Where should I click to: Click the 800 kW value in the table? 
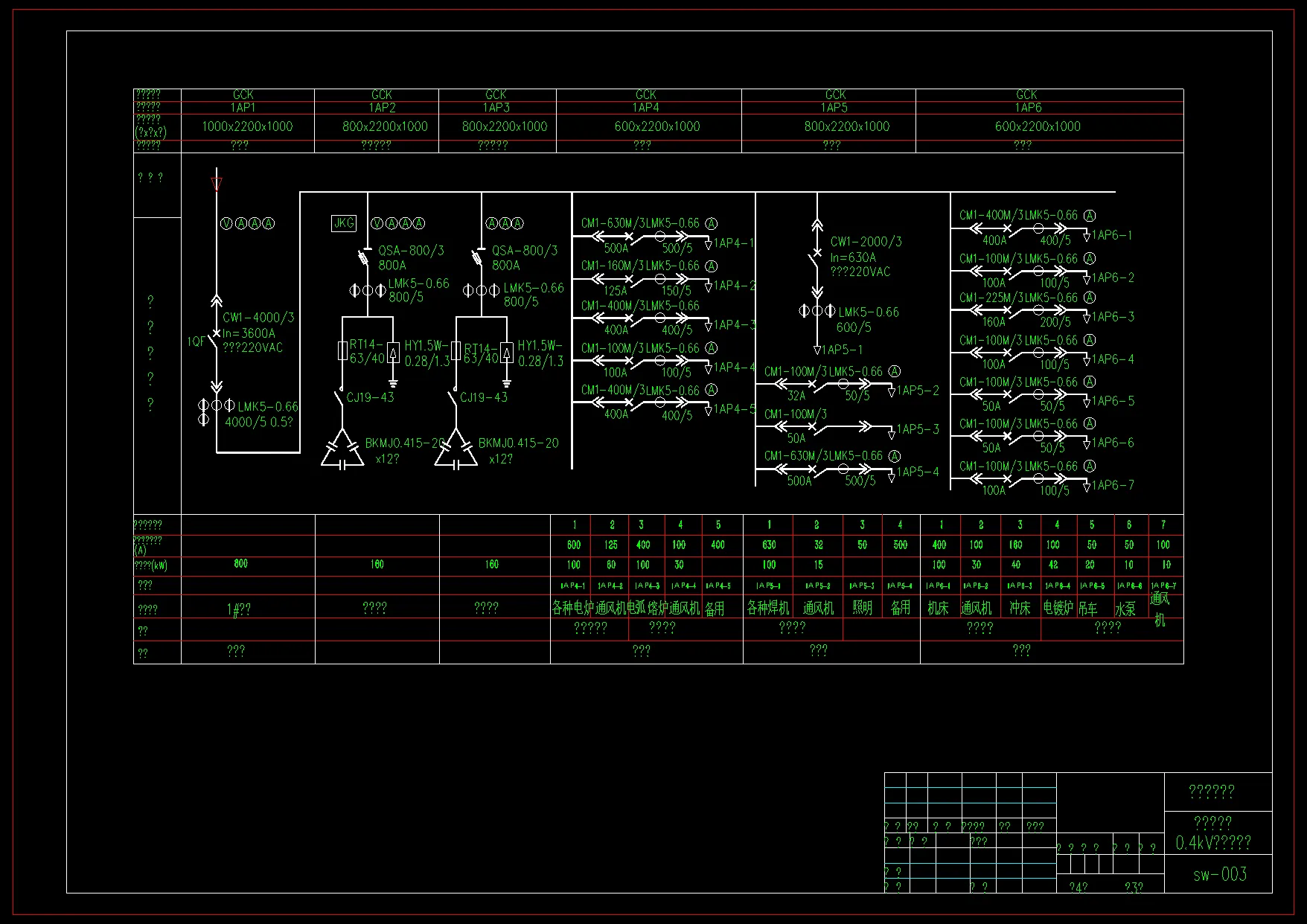tap(241, 564)
